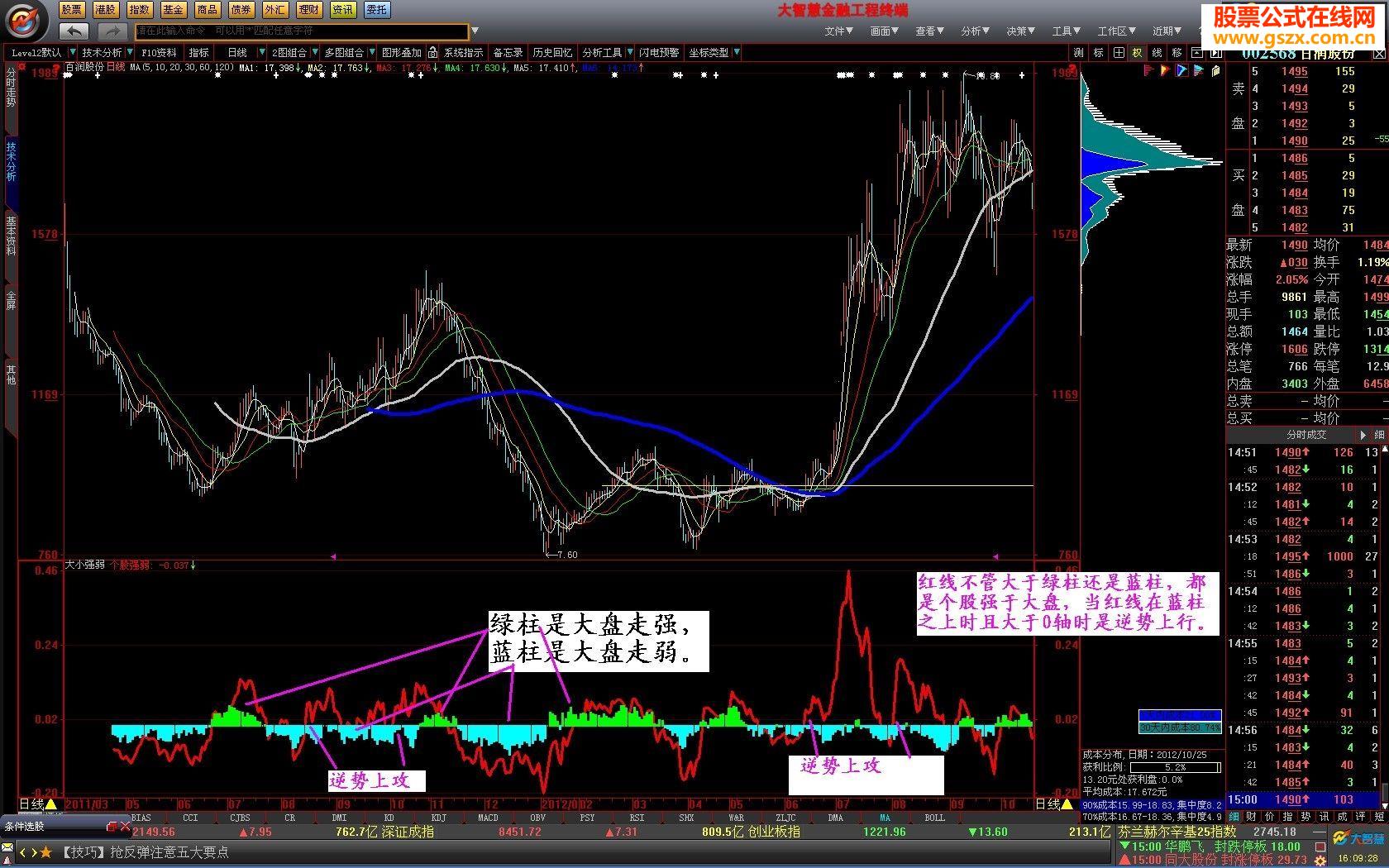The width and height of the screenshot is (1389, 868).
Task: Expand the 分时成交 arrow
Action: pos(1363,435)
